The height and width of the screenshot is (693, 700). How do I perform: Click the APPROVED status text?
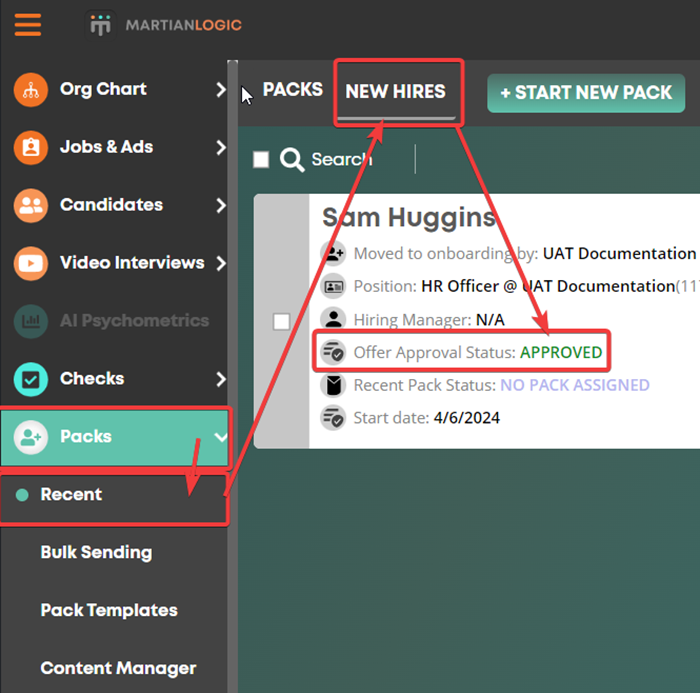pyautogui.click(x=561, y=352)
